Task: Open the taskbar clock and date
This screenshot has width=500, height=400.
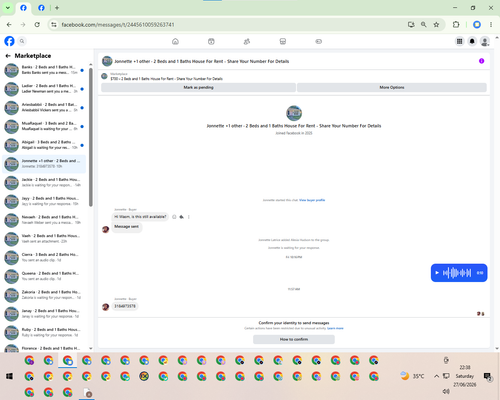Action: coord(465,376)
